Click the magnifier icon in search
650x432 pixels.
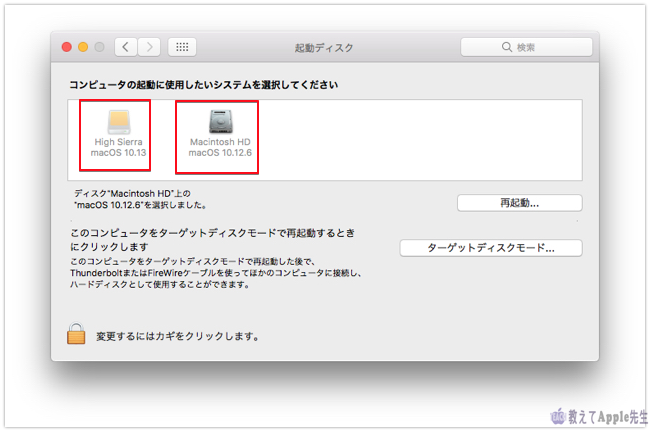coord(507,47)
